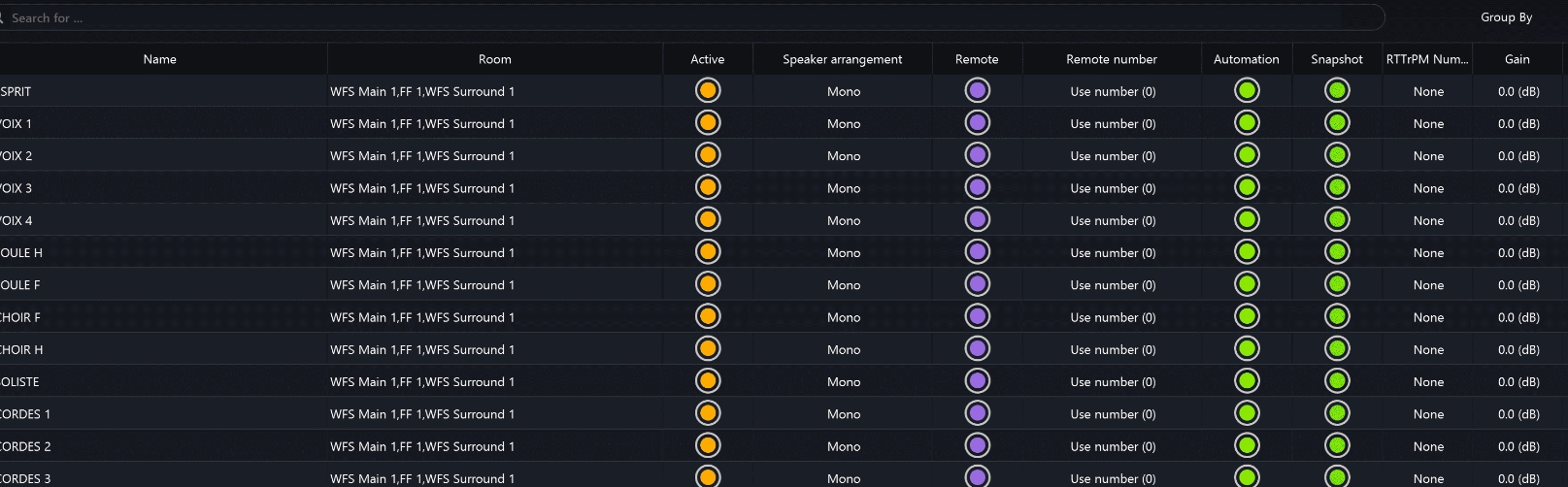Toggle Active indicator for CORDES 2 row
Viewport: 1568px width, 487px height.
pos(708,446)
